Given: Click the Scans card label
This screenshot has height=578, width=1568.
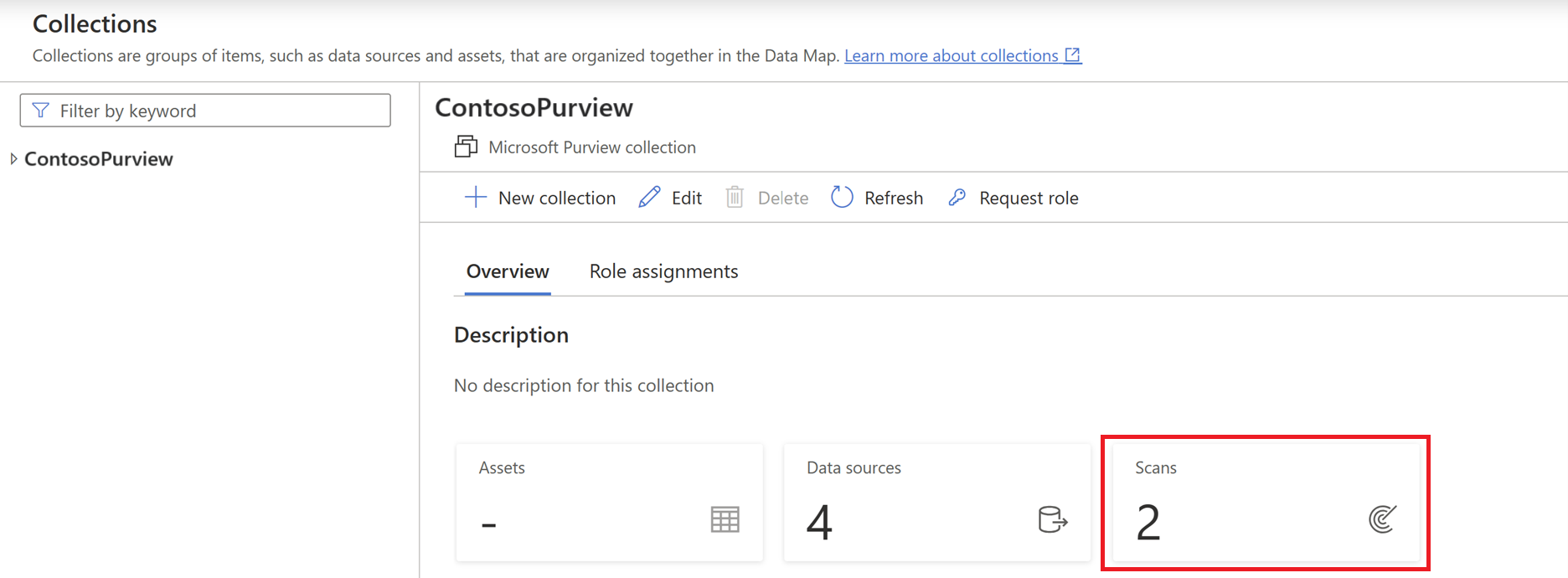Looking at the screenshot, I should 1156,467.
